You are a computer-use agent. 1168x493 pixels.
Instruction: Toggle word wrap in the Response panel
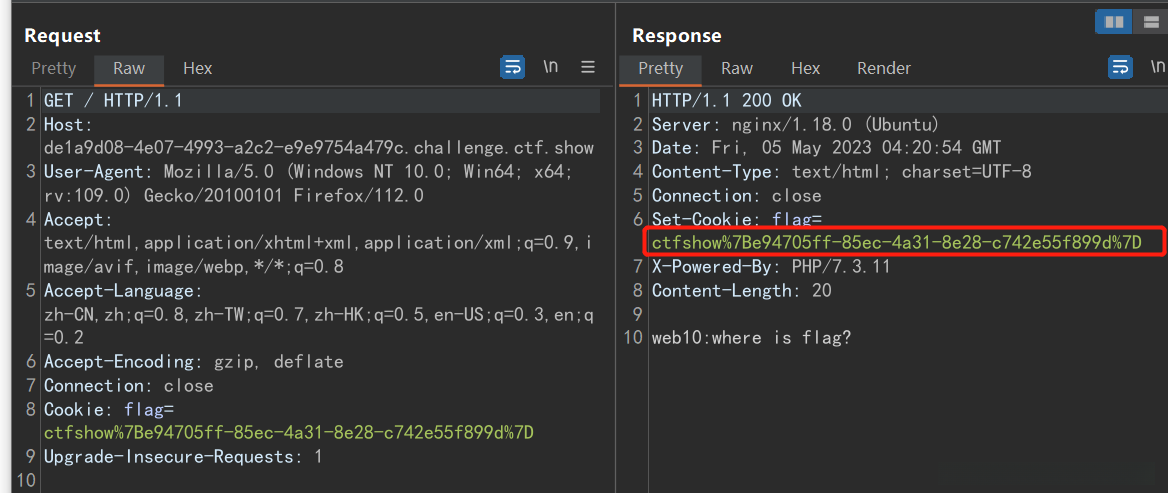tap(1121, 68)
